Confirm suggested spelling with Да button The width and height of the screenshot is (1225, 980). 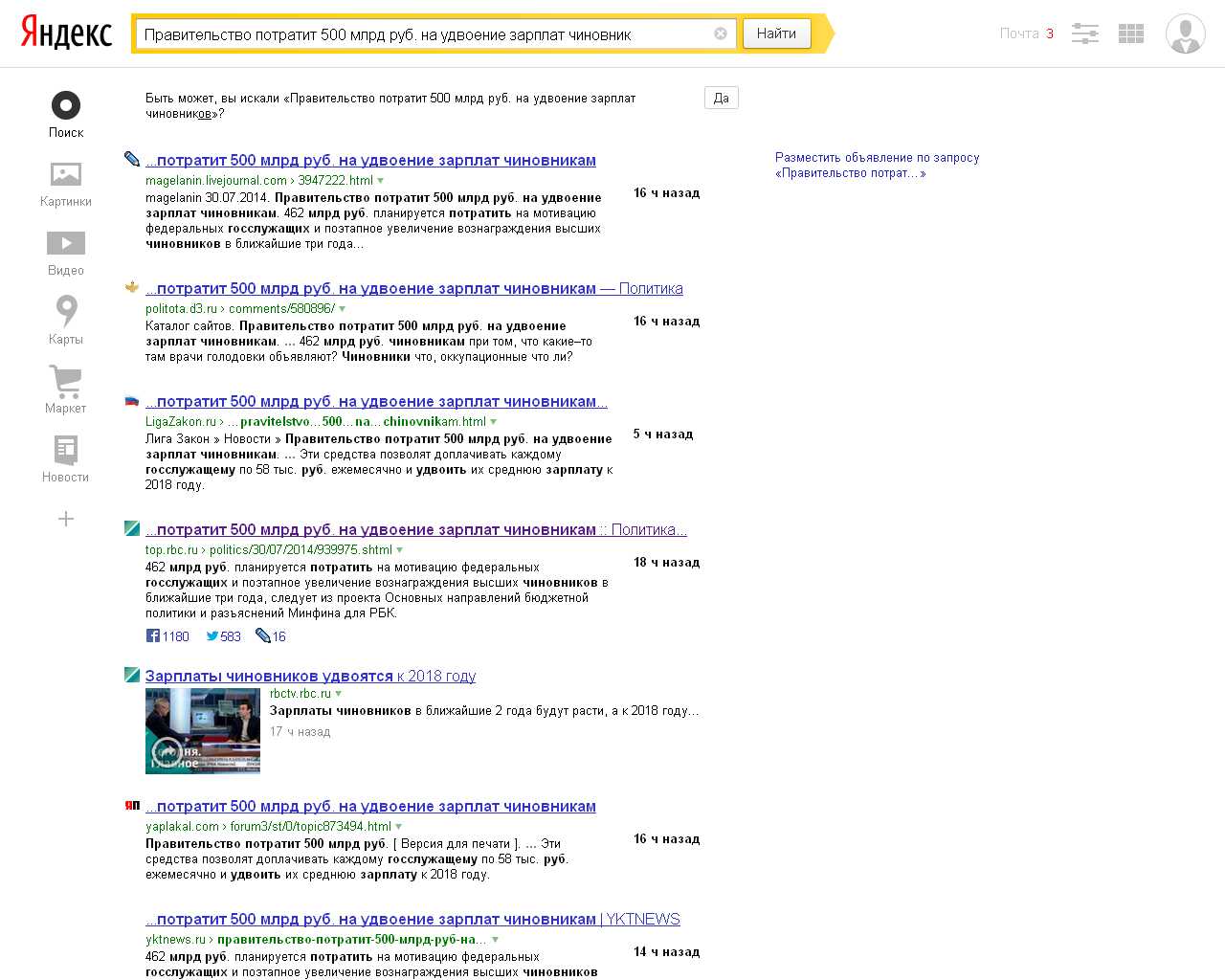[721, 98]
